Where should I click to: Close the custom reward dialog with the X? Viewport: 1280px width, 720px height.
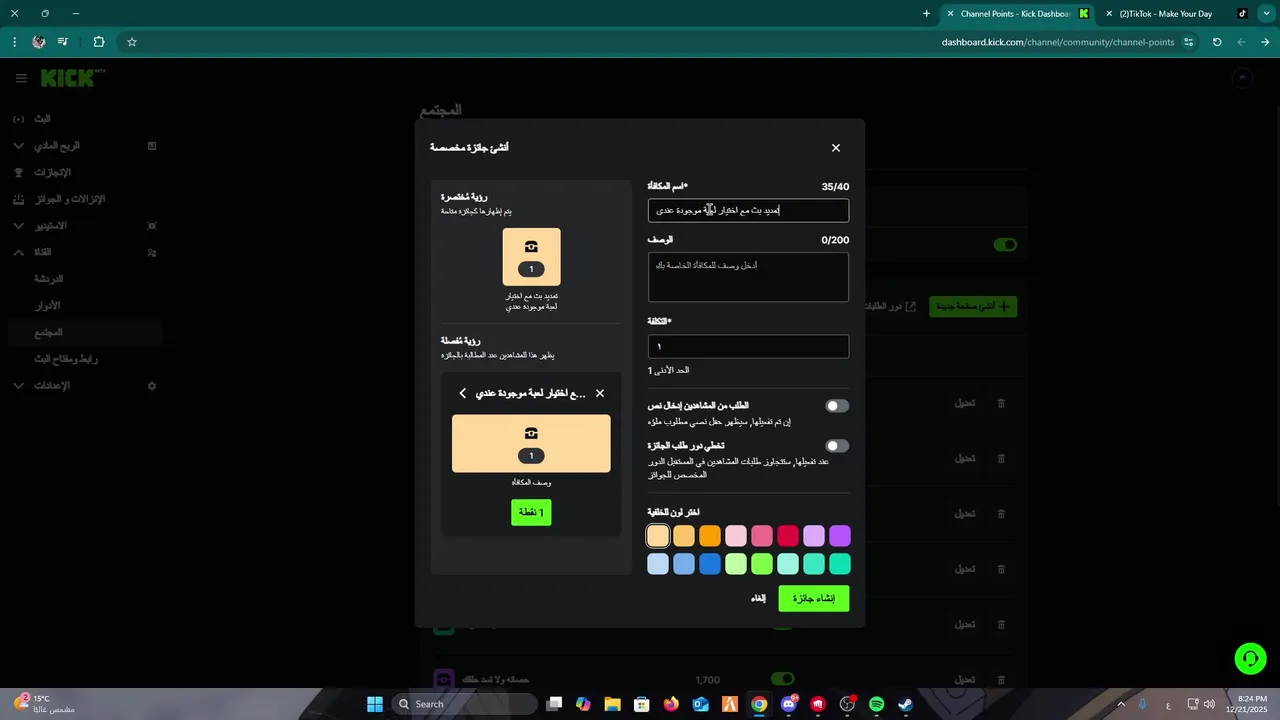pyautogui.click(x=836, y=148)
